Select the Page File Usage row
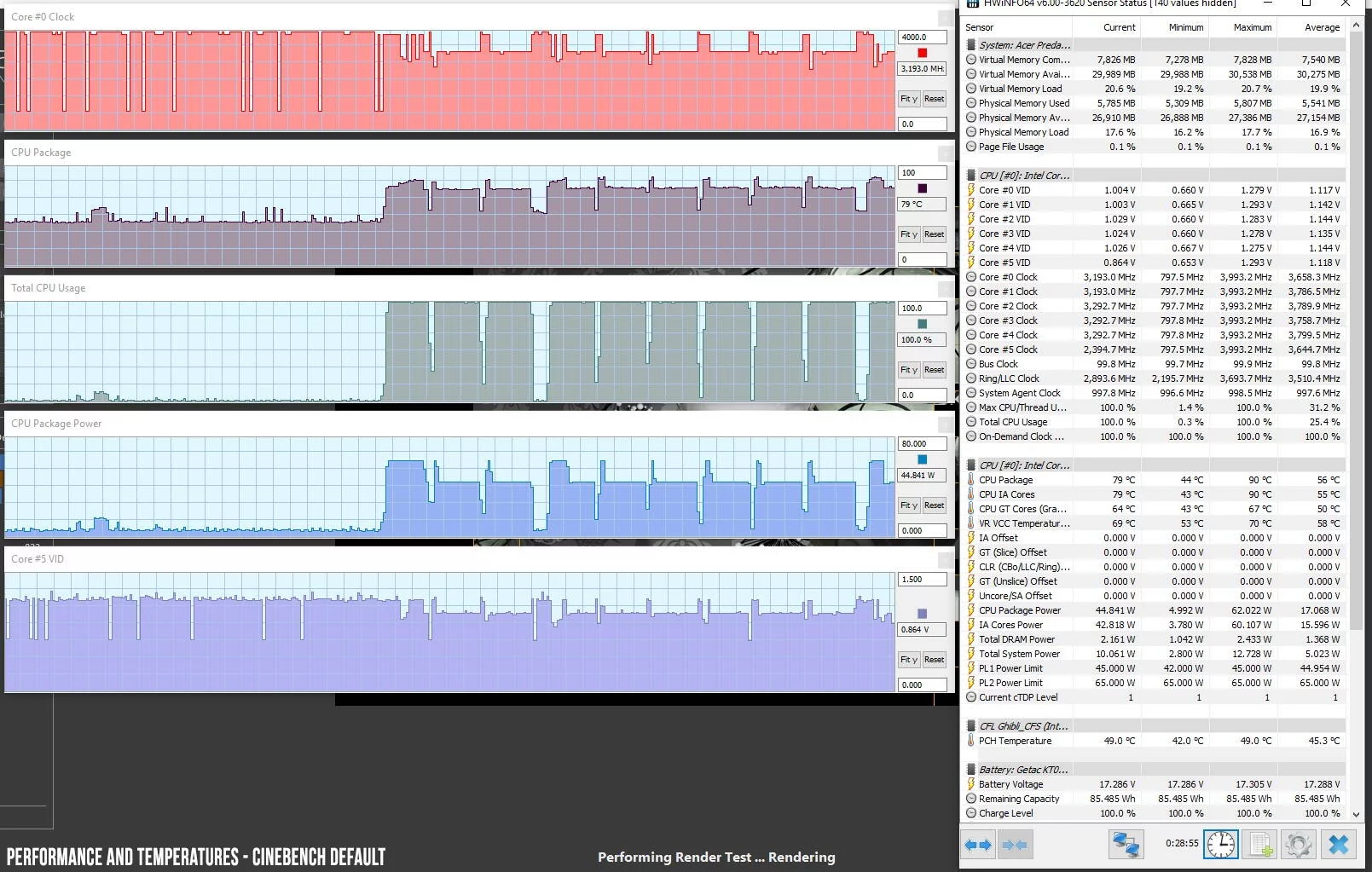1372x872 pixels. [1154, 147]
